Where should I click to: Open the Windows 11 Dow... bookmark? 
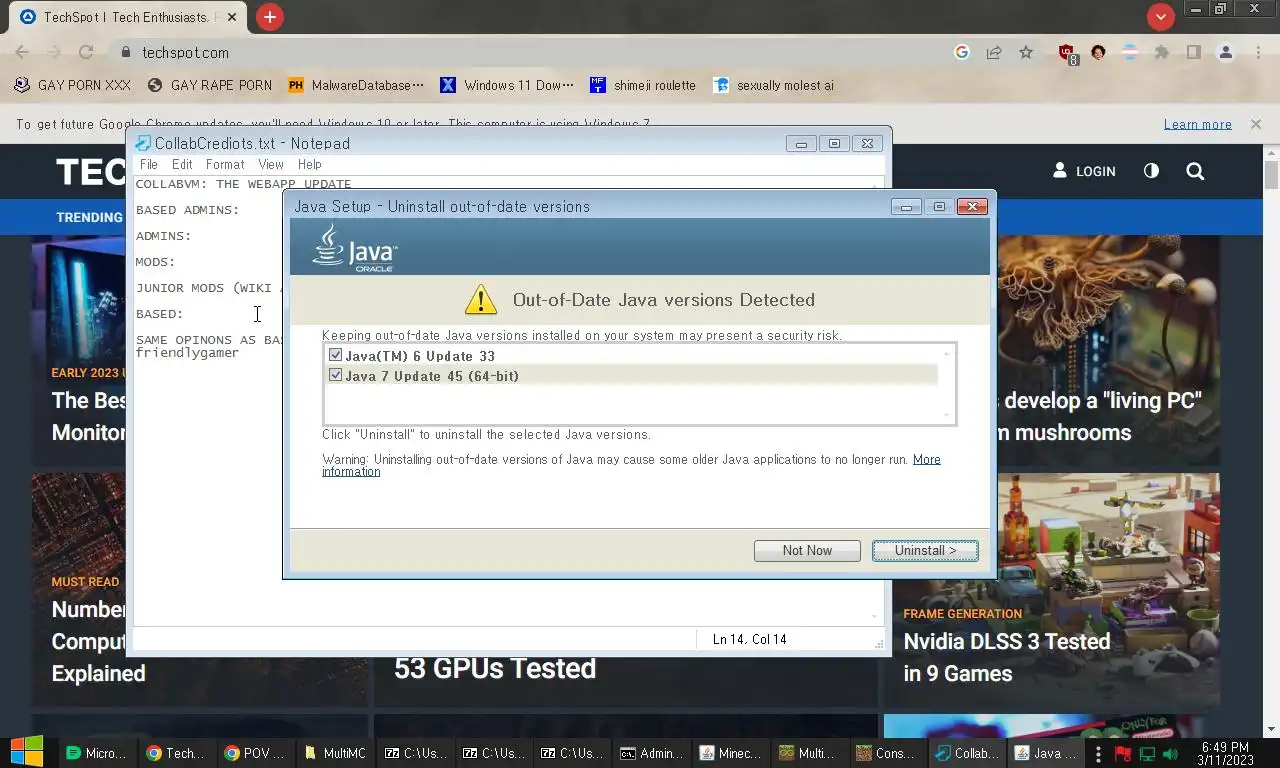[507, 85]
